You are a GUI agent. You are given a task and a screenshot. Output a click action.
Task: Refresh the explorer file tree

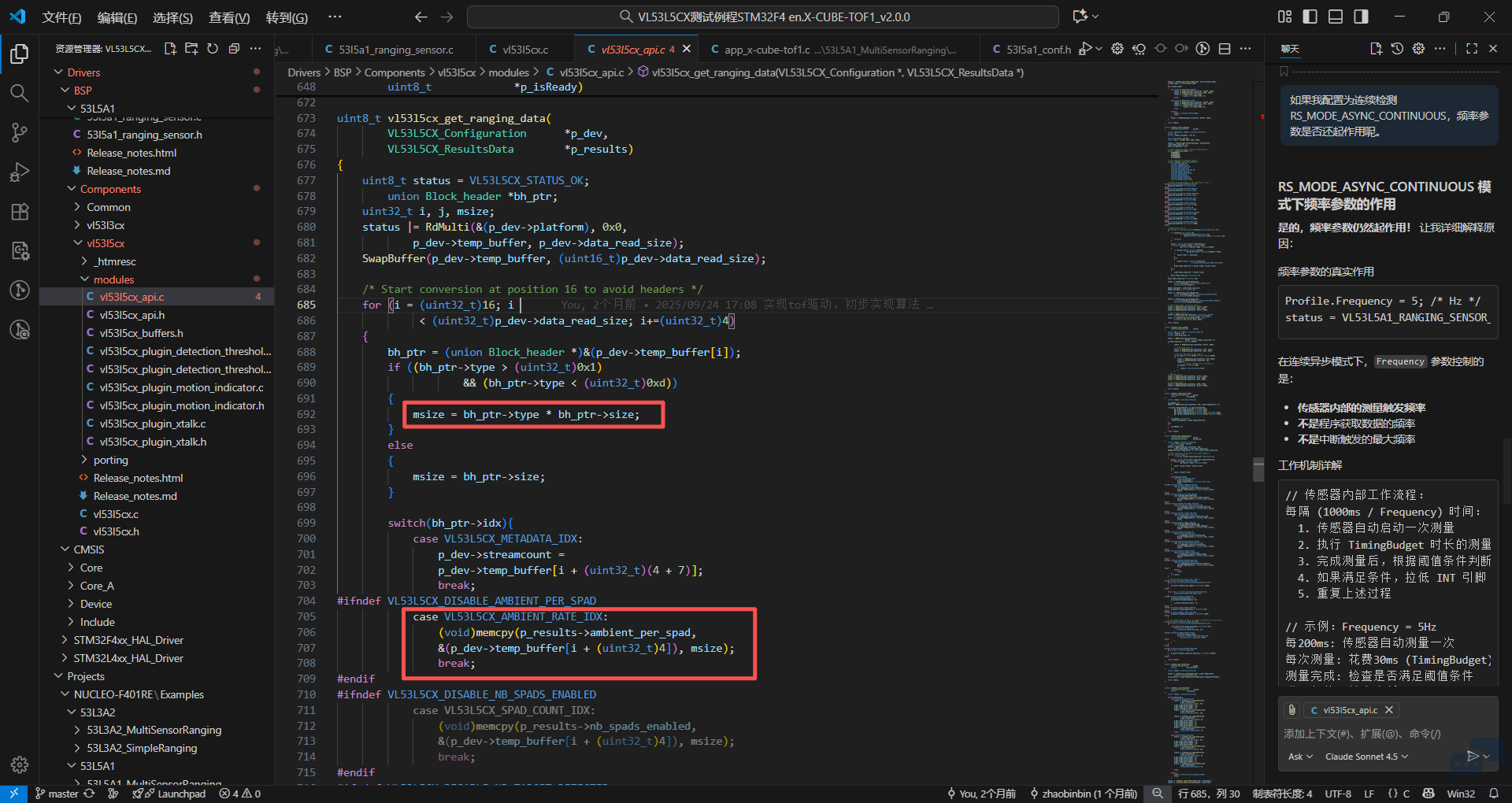coord(213,49)
